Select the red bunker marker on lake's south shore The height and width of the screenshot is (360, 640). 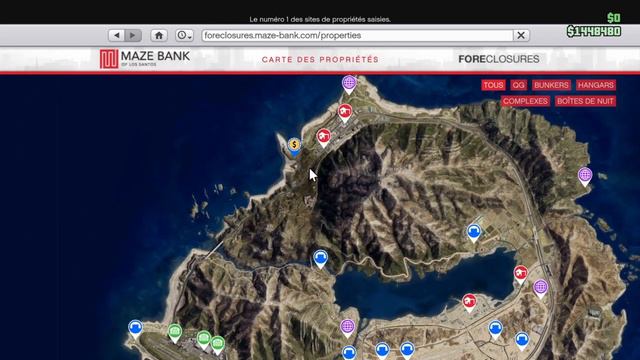coord(469,303)
